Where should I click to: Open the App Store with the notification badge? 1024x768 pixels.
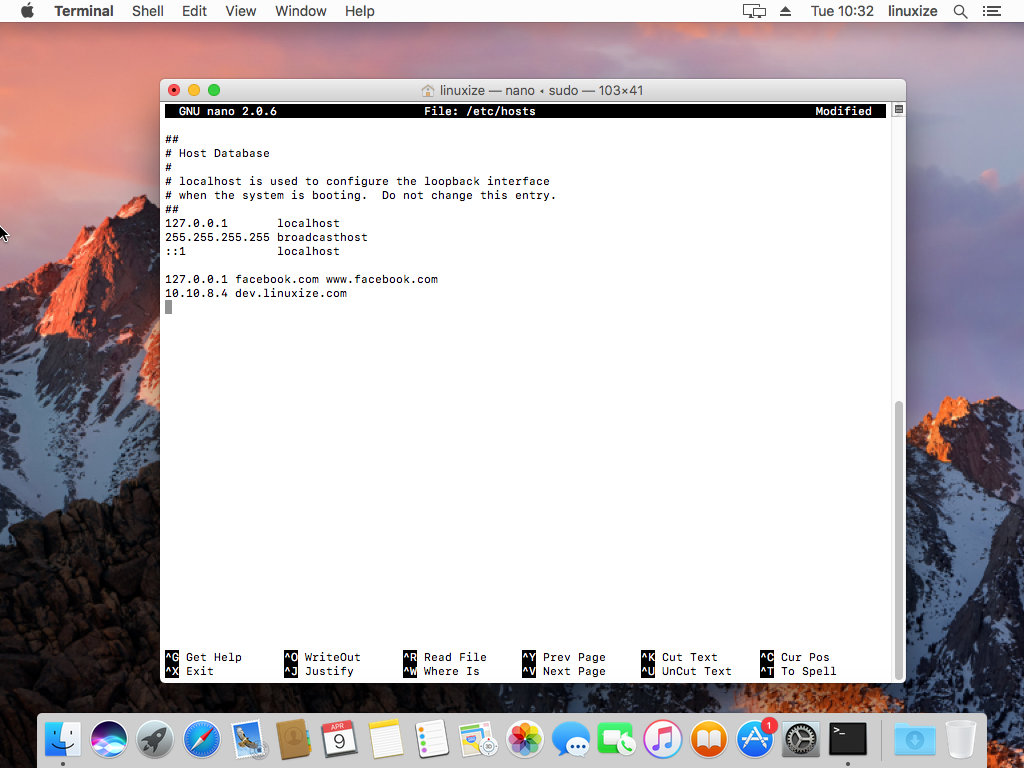[755, 741]
